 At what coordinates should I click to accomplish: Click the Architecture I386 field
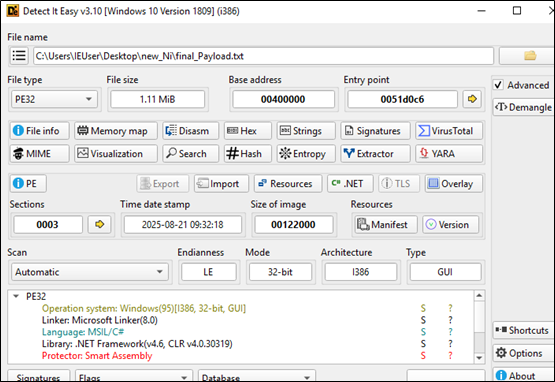pos(361,272)
